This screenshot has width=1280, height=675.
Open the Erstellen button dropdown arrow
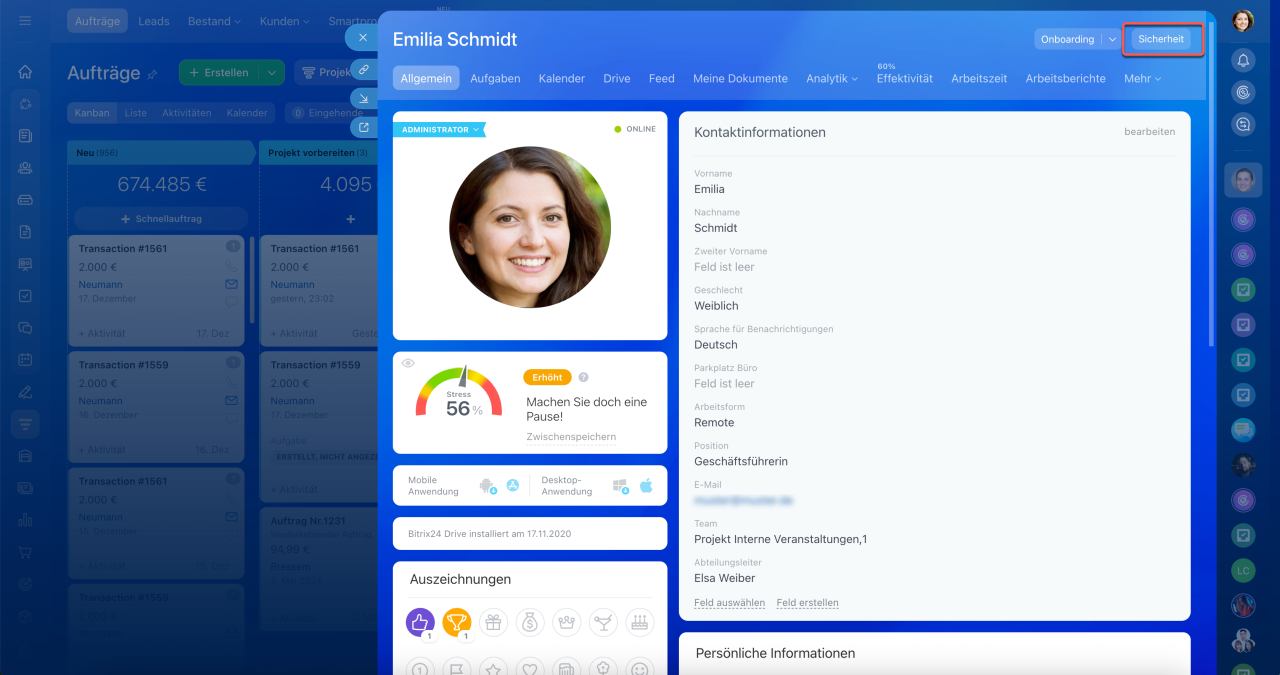point(272,73)
